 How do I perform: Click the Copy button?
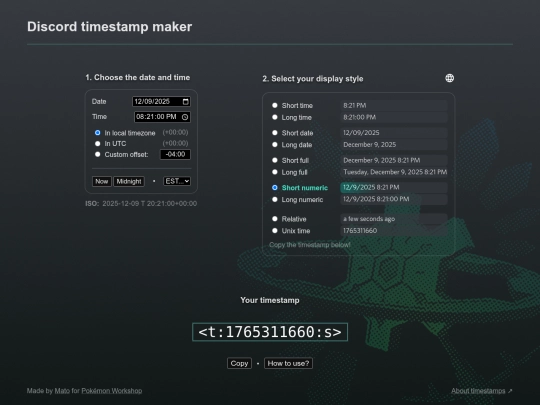239,363
